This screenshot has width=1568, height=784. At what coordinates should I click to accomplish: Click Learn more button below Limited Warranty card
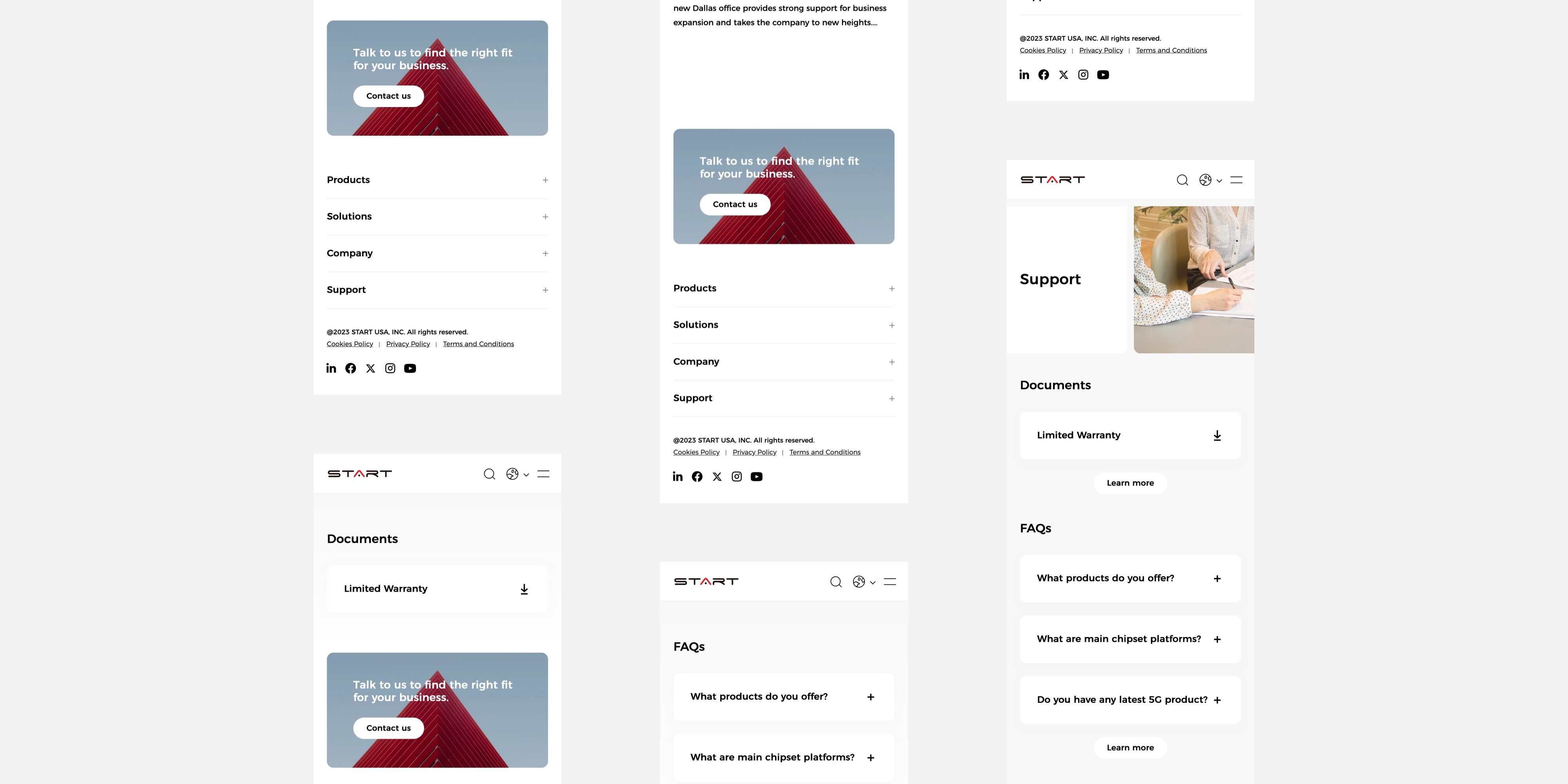(x=1131, y=483)
